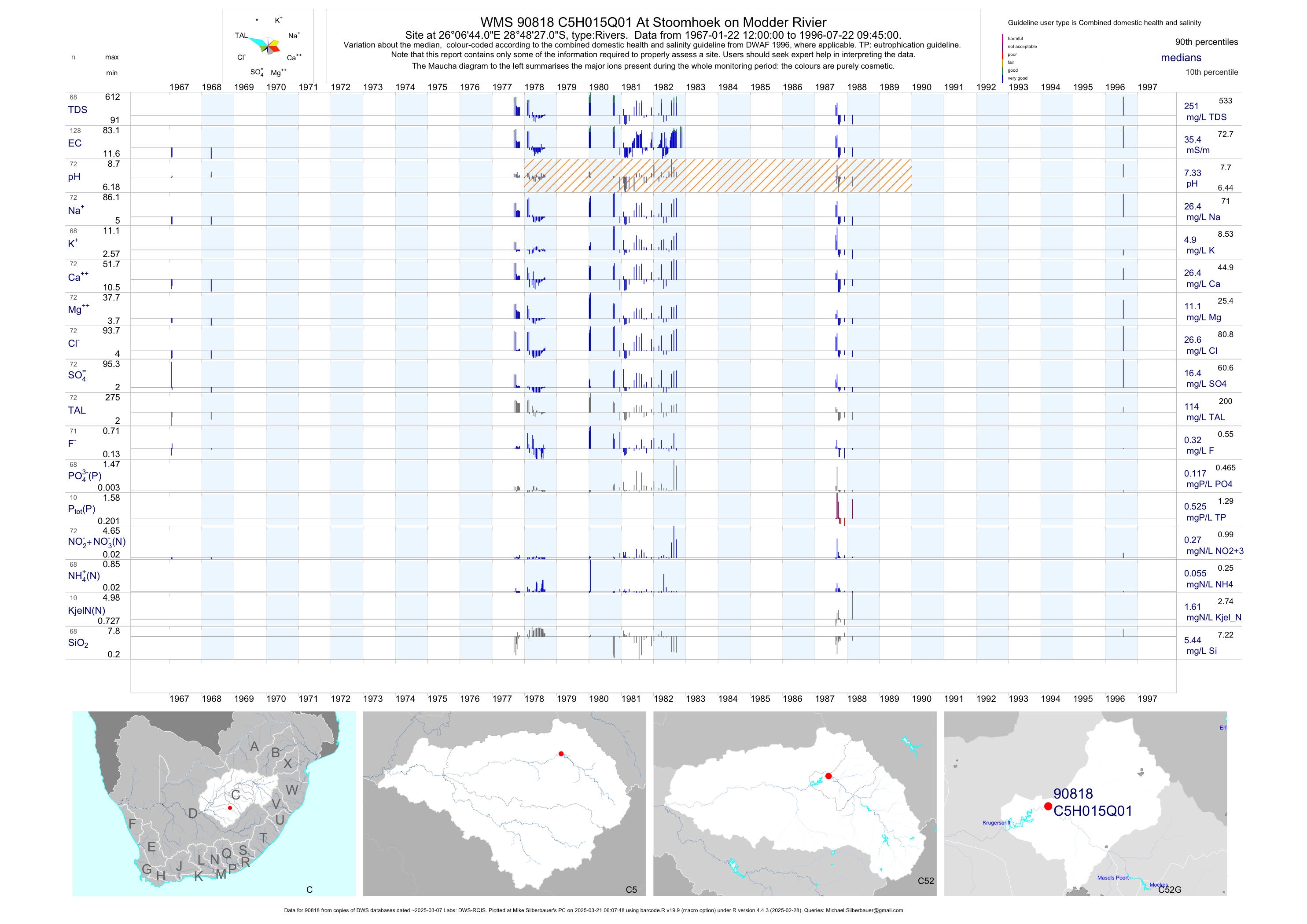Open the South Africa overview map thumbnail
Viewport: 1307px width, 924px height.
(214, 803)
